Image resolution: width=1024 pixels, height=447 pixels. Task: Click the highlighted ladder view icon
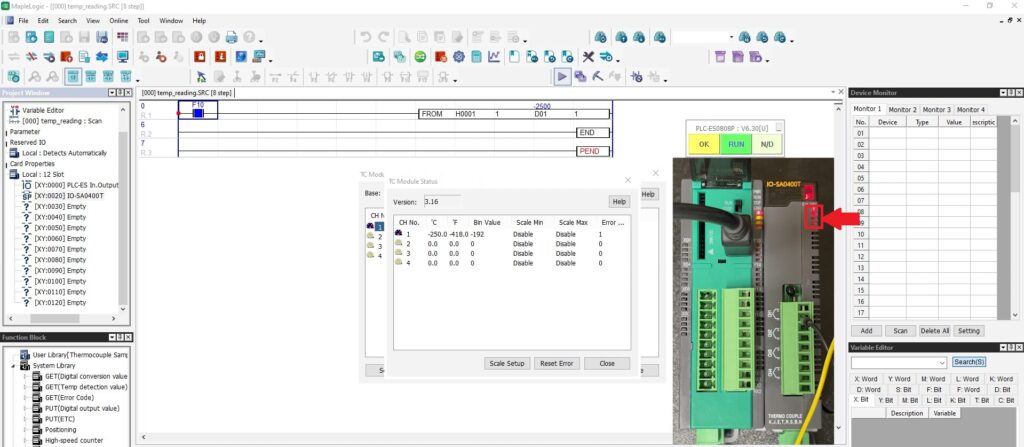(72, 76)
